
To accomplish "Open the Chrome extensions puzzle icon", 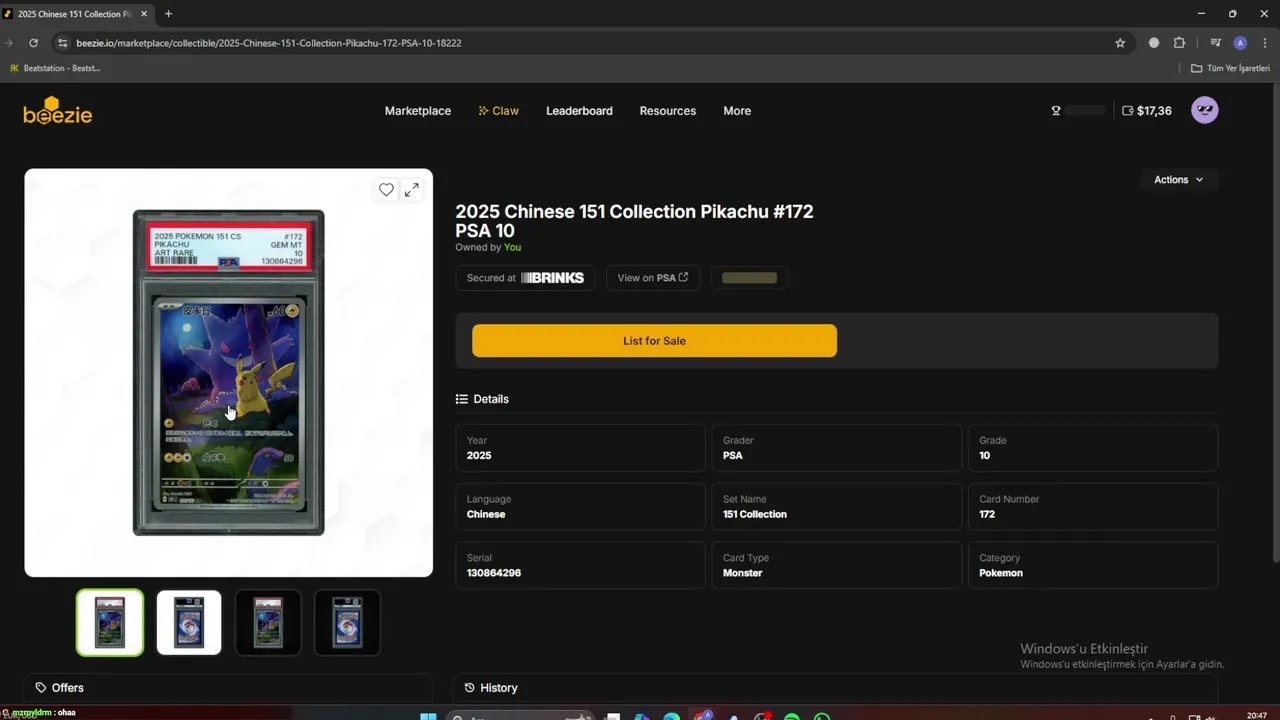I will [x=1179, y=43].
